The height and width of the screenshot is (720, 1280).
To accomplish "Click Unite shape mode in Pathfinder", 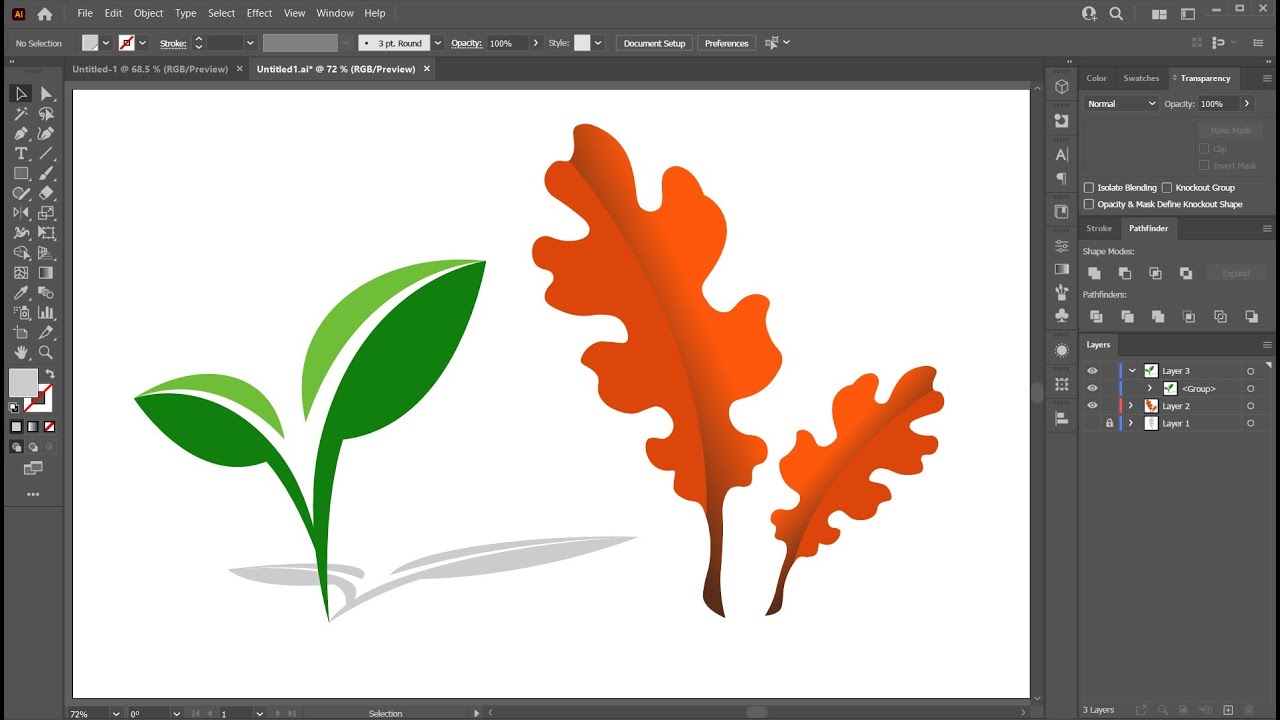I will 1094,273.
